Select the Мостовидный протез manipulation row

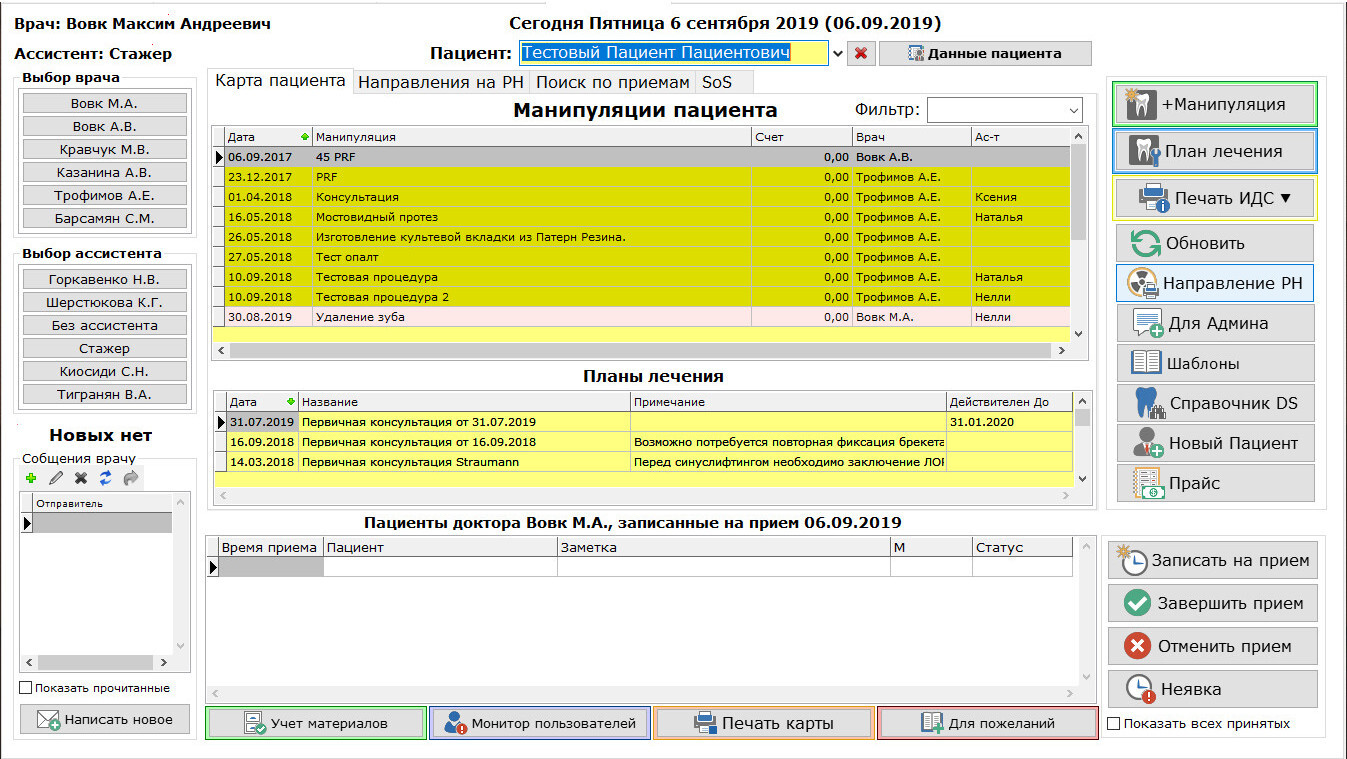coord(642,217)
